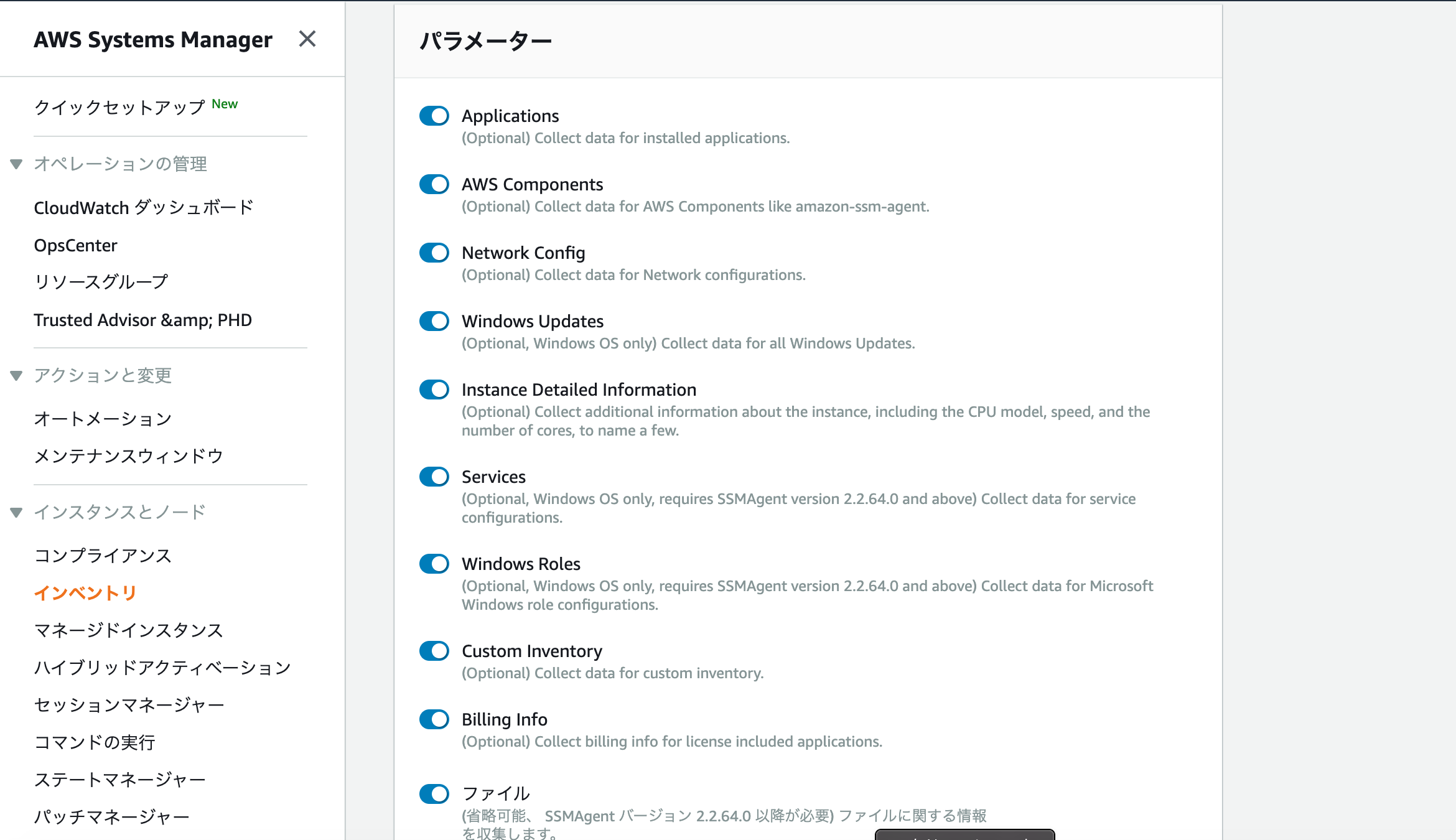The image size is (1456, 840).
Task: Switch off the Services toggle
Action: click(434, 477)
